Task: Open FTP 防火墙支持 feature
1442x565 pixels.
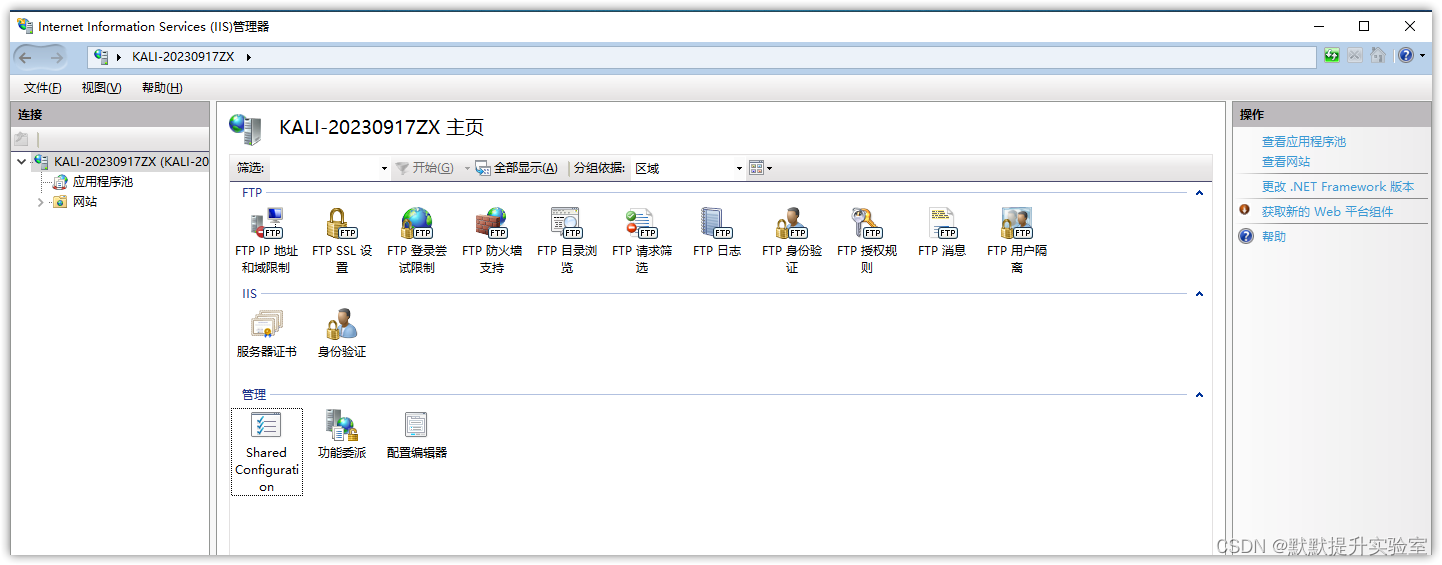Action: (x=492, y=240)
